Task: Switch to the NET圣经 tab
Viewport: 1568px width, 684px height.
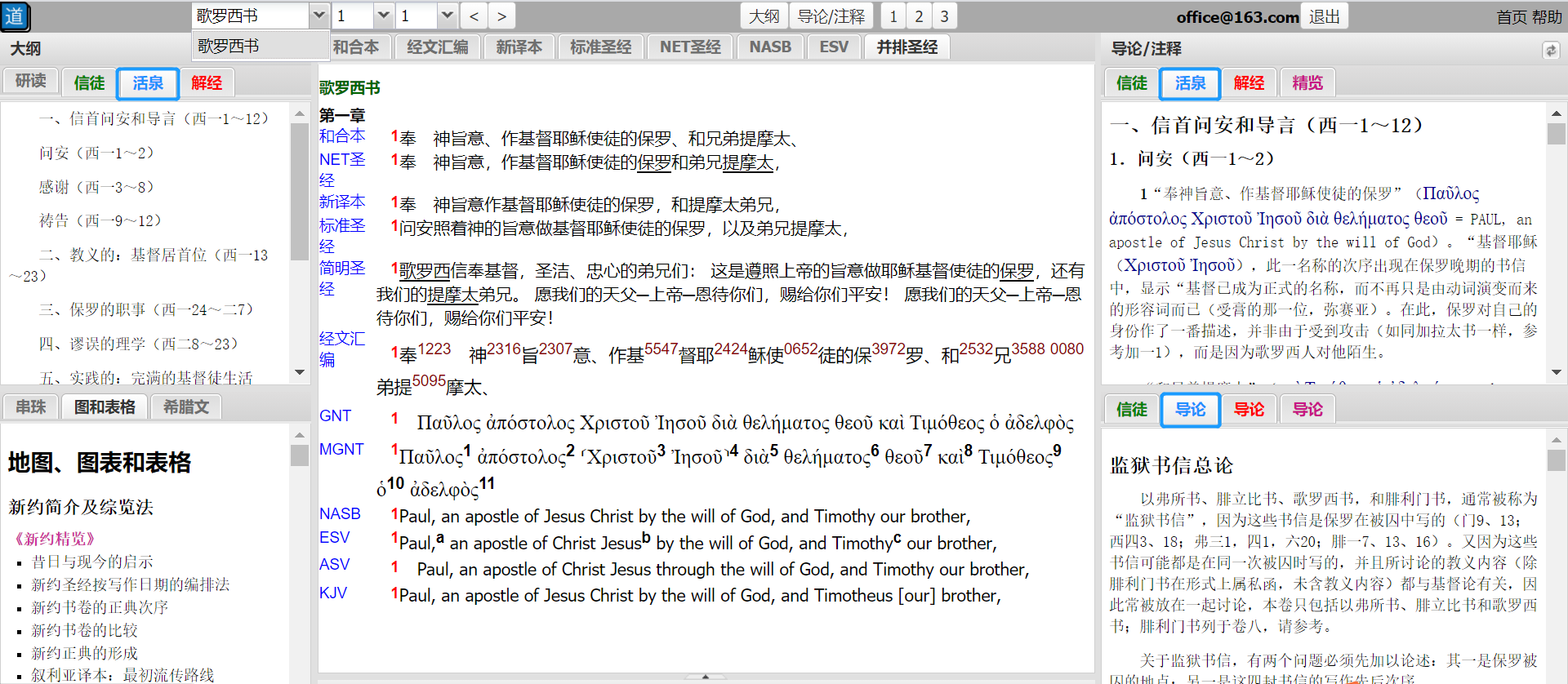Action: point(690,47)
